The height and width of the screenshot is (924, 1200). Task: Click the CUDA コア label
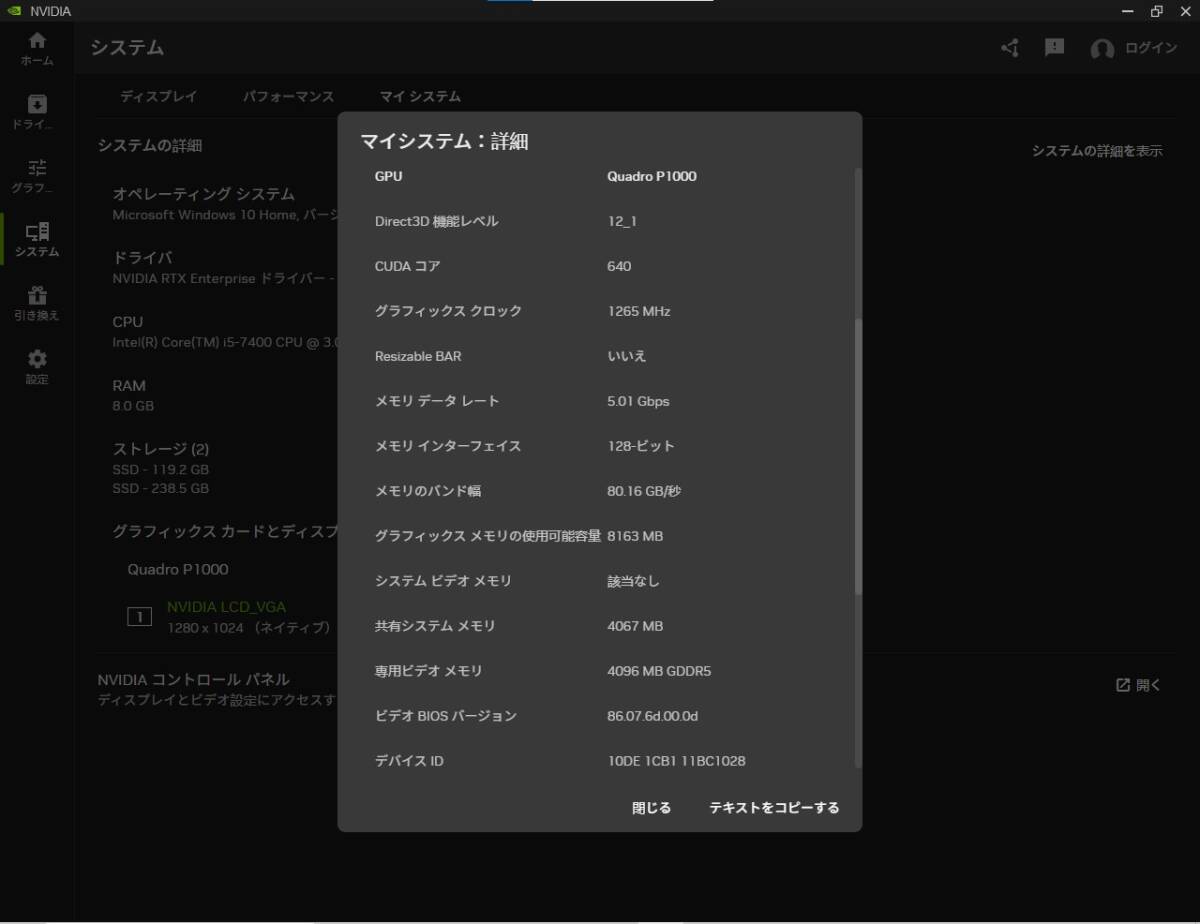tap(407, 266)
